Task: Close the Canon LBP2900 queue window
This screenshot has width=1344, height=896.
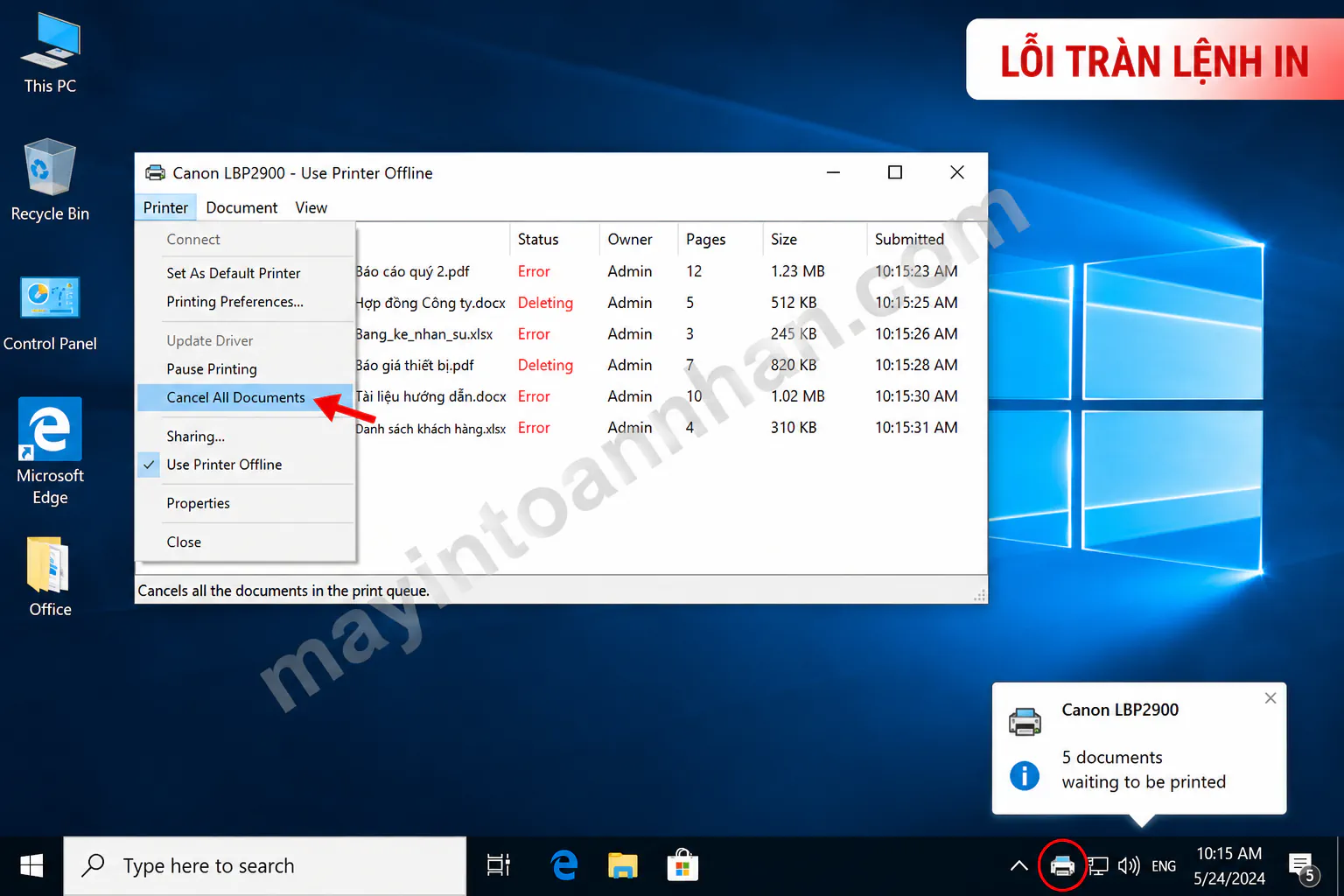Action: [957, 172]
